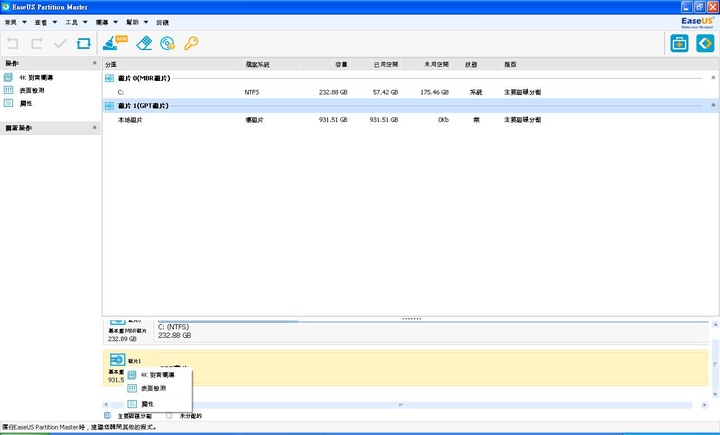Viewport: 720px width, 435px height.
Task: Click the Apply checkmark toolbar icon
Action: pos(60,44)
